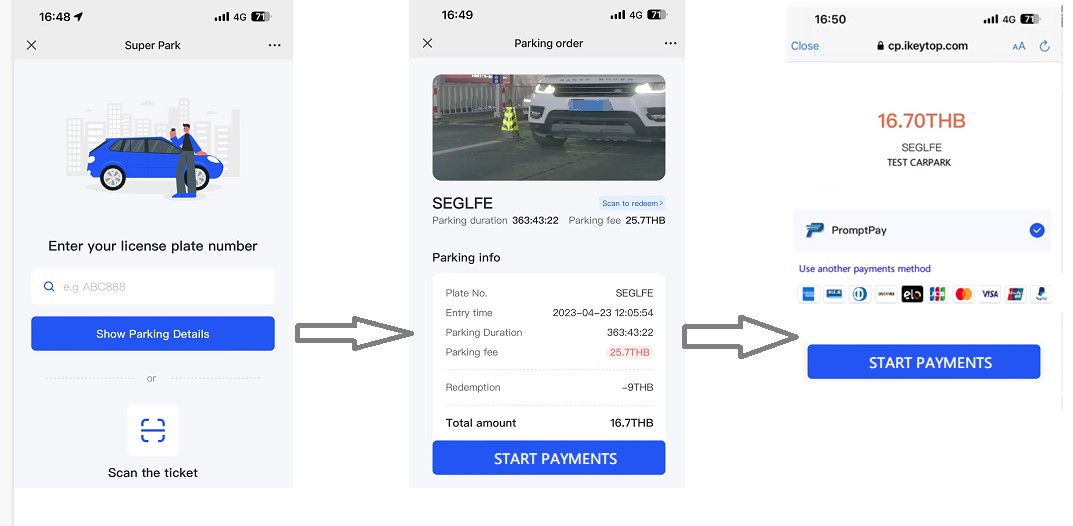The image size is (1073, 526).
Task: Select the Mastercard payment icon
Action: click(964, 294)
